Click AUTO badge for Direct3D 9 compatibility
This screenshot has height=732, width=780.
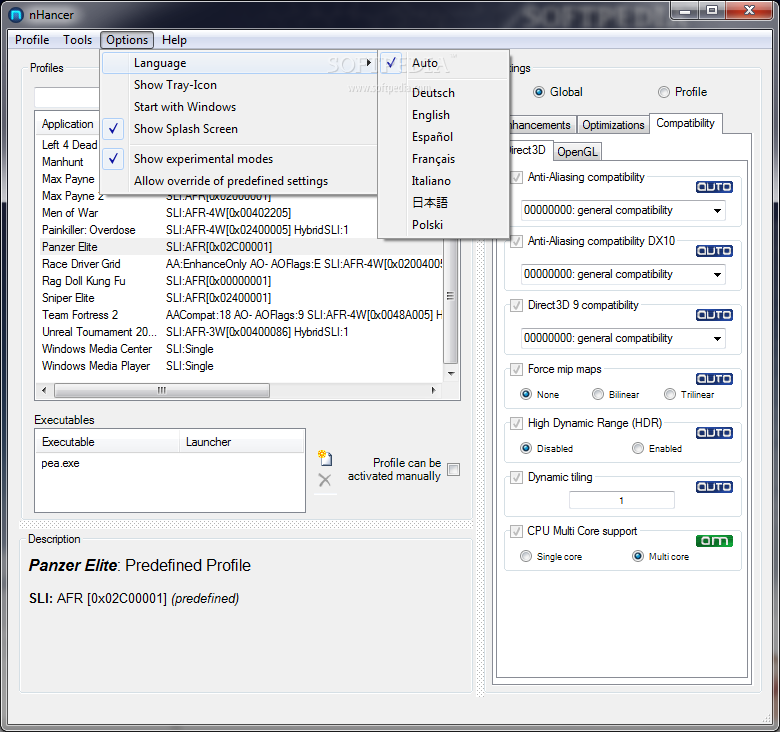[714, 315]
